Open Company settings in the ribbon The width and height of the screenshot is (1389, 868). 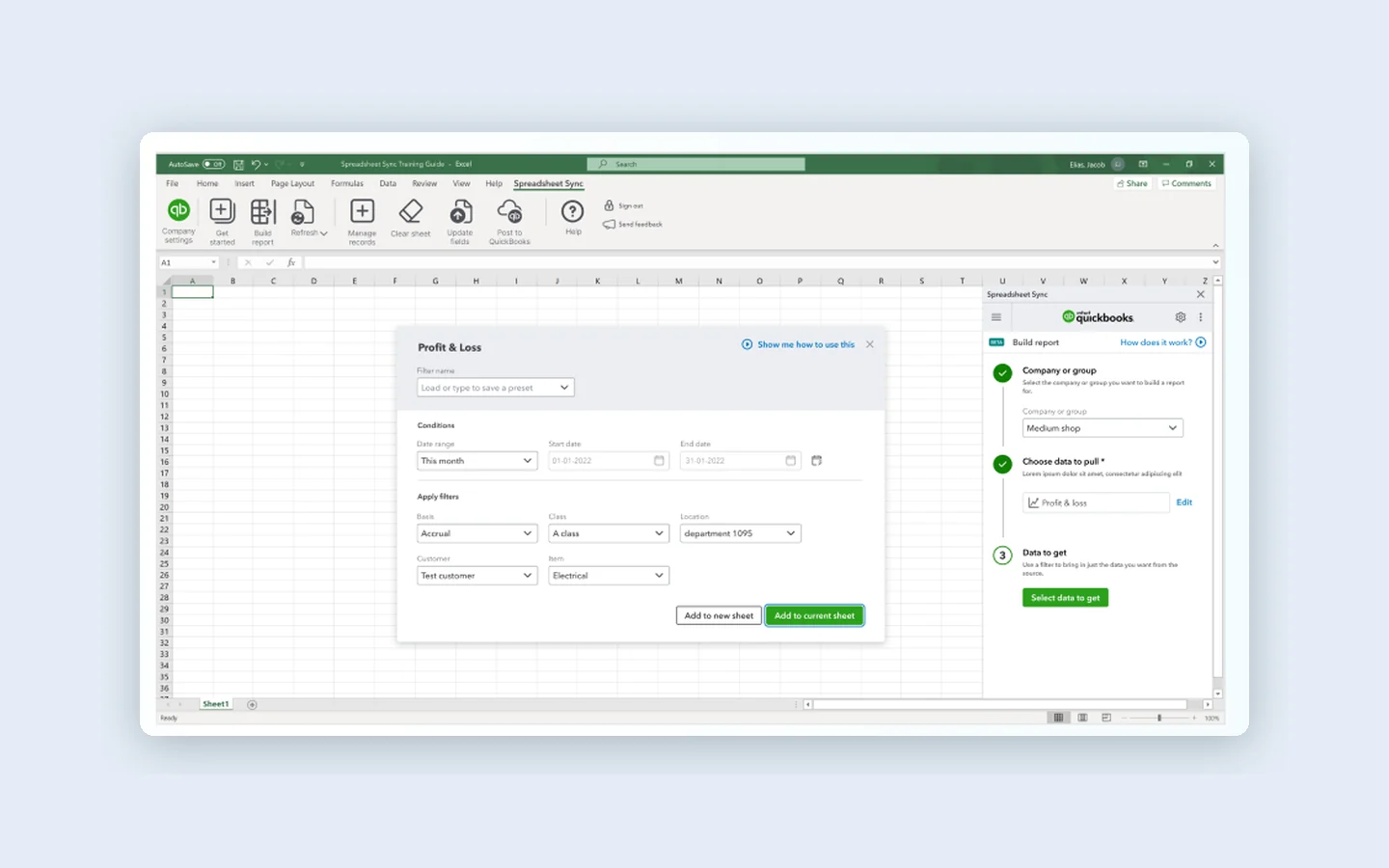click(178, 221)
